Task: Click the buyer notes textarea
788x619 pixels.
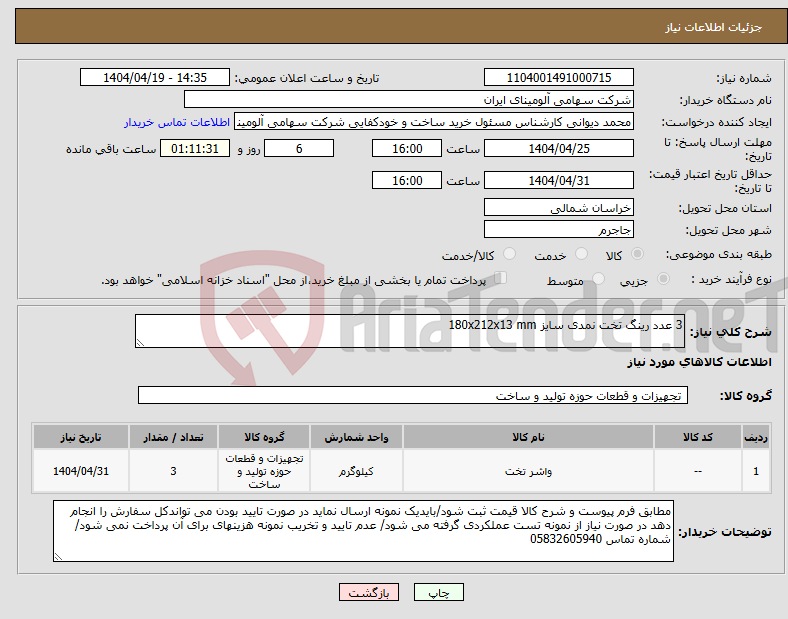Action: point(363,531)
